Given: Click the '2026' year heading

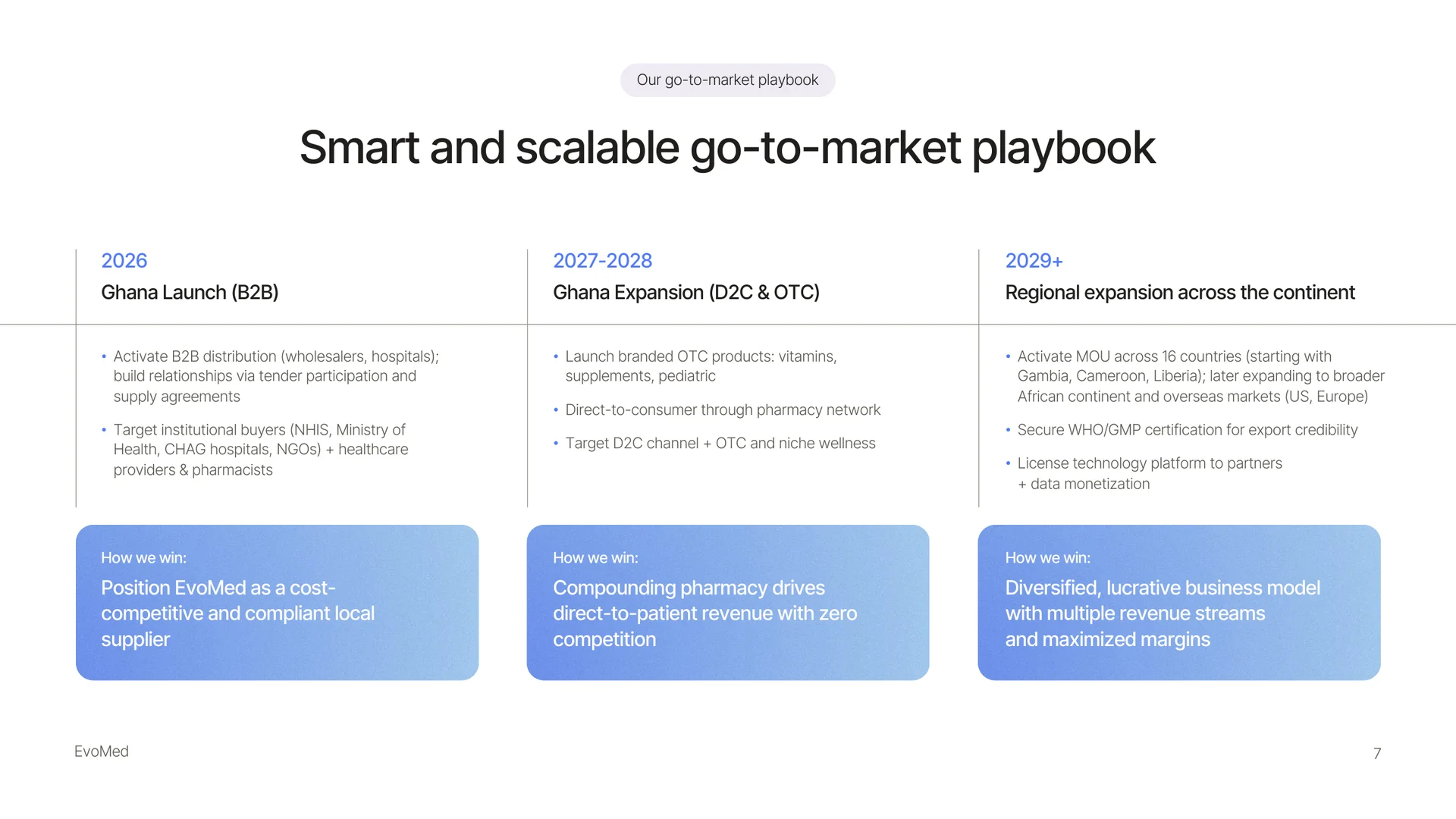Looking at the screenshot, I should coord(124,260).
